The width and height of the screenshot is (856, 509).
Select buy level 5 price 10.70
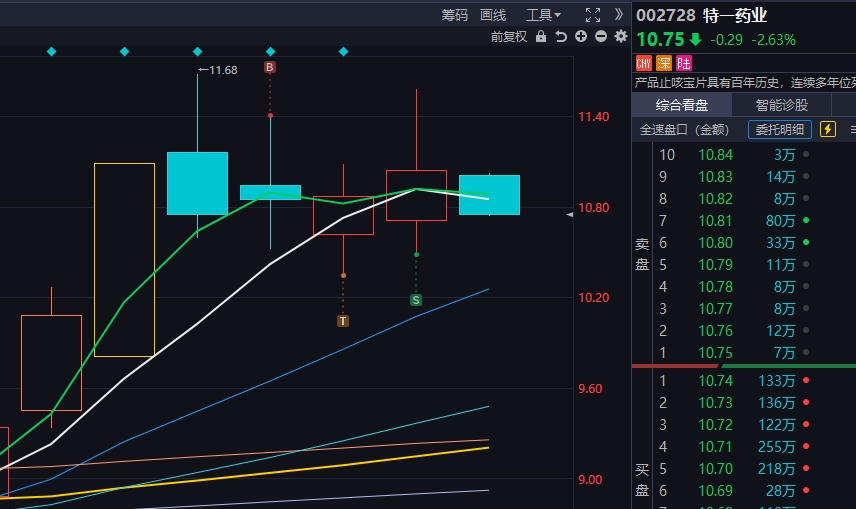click(x=716, y=469)
